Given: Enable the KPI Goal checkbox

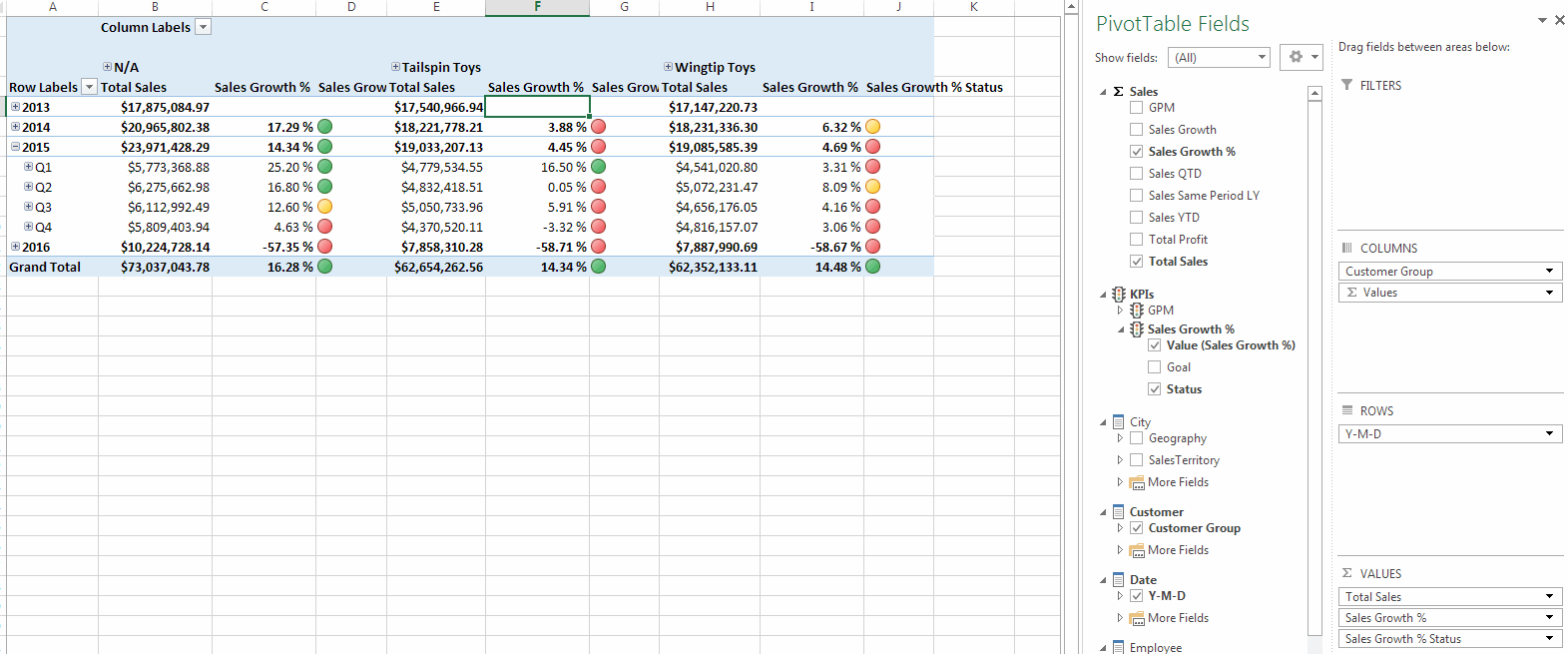Looking at the screenshot, I should (x=1154, y=366).
